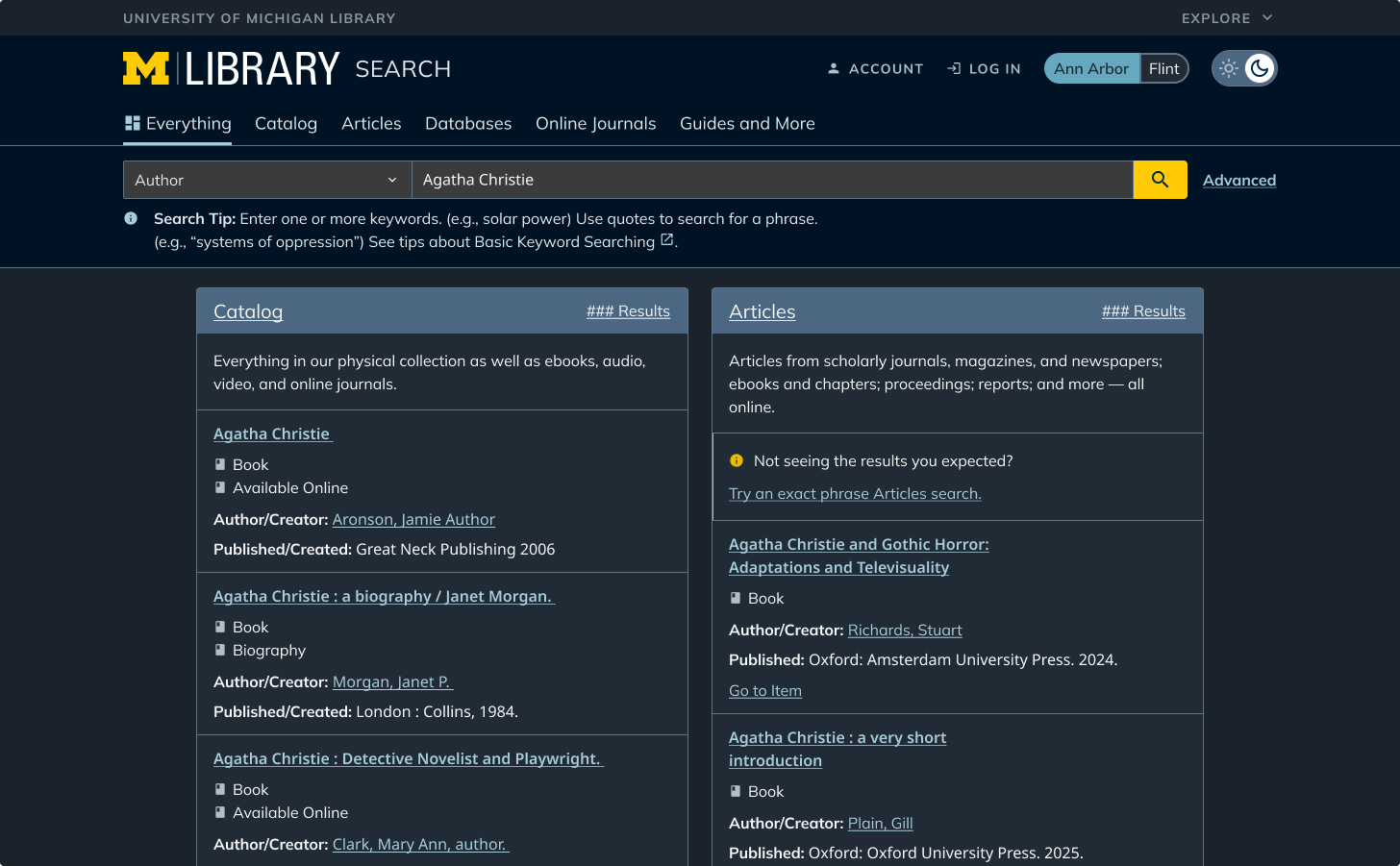Click the yellow warning icon in Articles
1400x866 pixels.
737,460
